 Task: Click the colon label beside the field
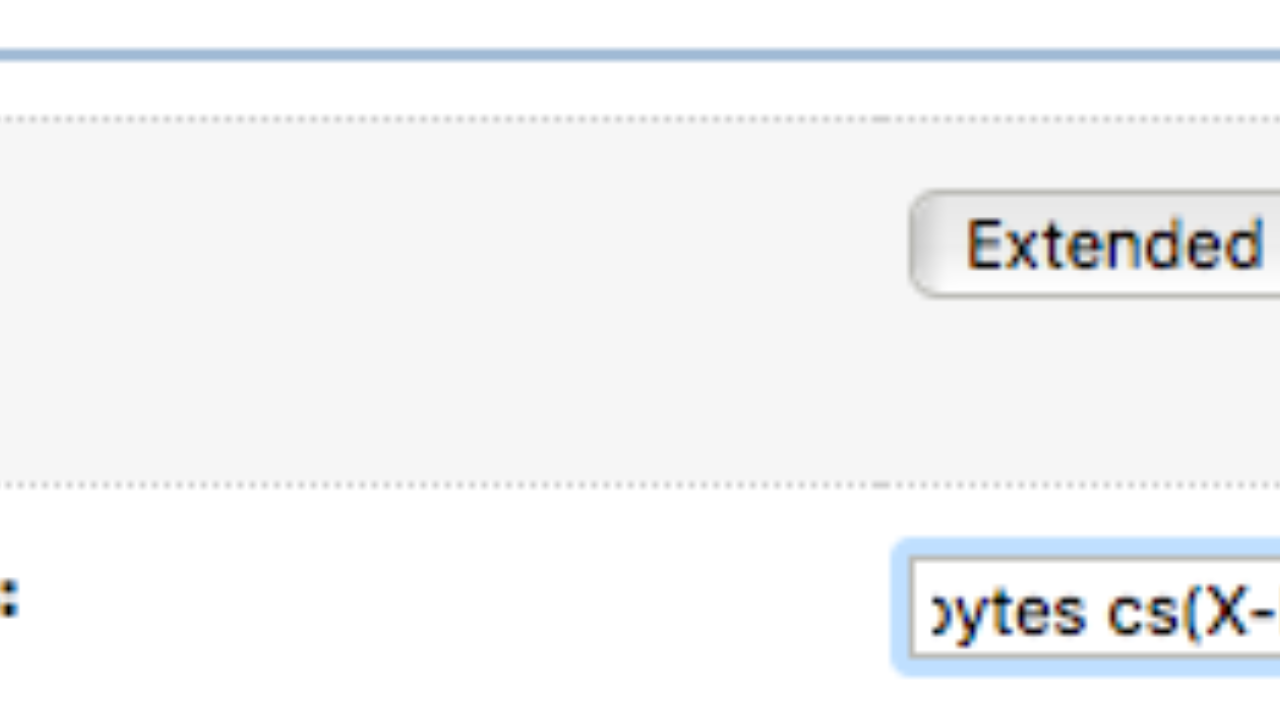[8, 599]
